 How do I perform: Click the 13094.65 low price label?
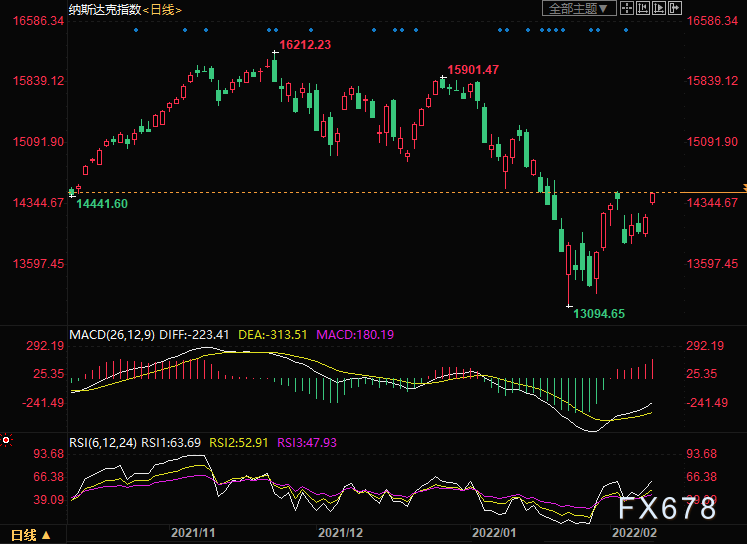click(599, 313)
